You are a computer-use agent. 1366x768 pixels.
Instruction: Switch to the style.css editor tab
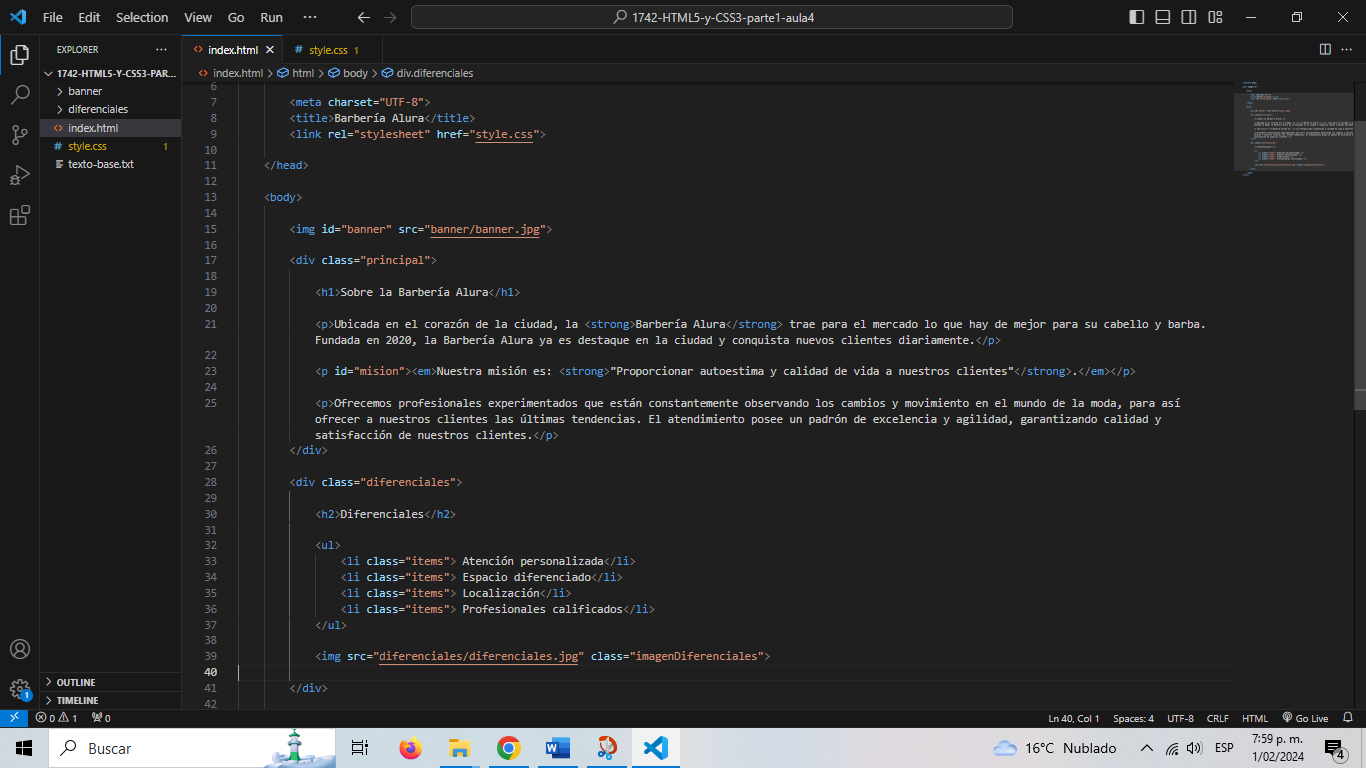(x=334, y=49)
